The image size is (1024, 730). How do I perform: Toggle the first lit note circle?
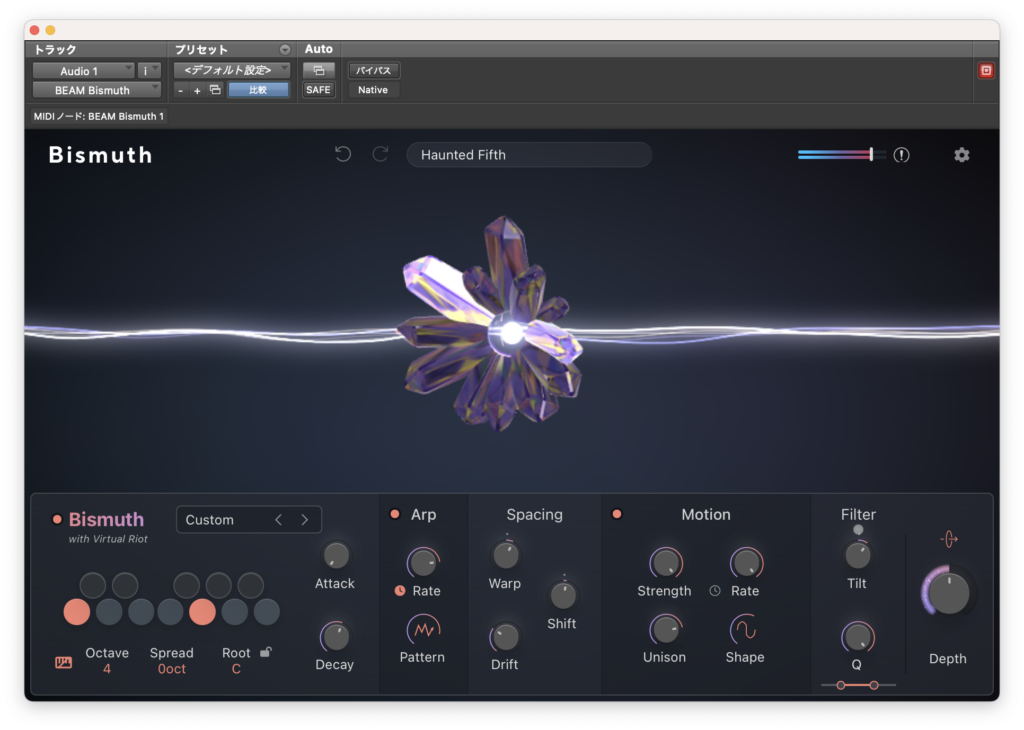[77, 612]
